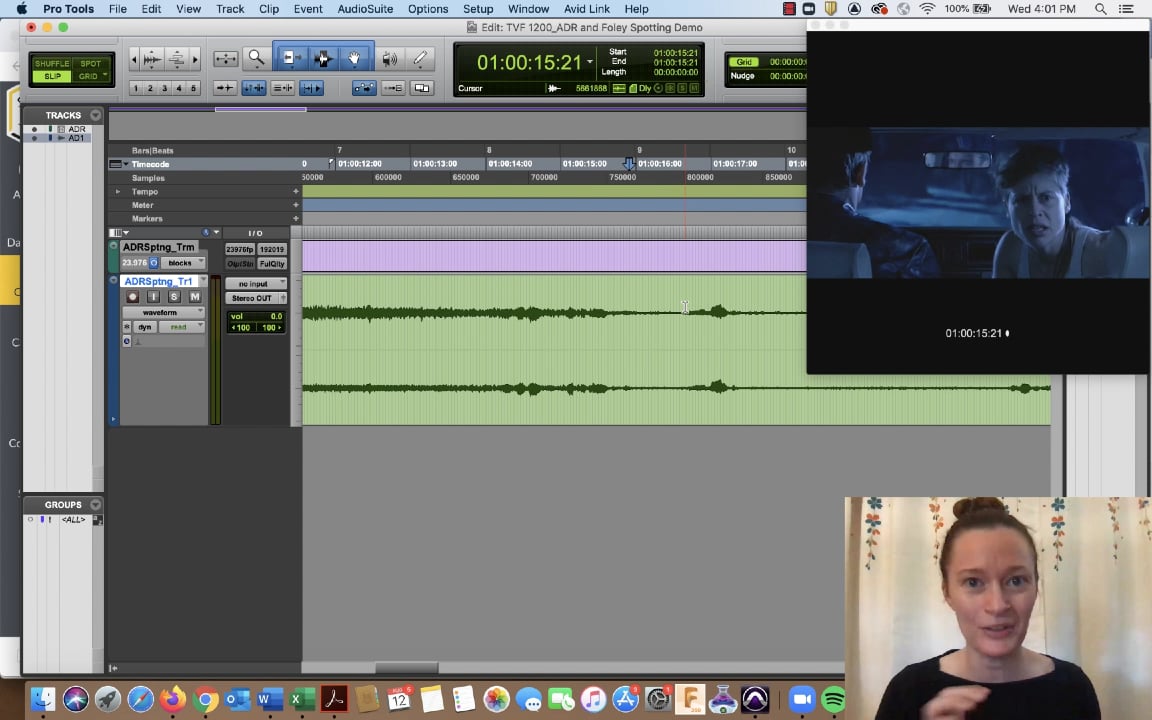Open the waveform track view selector
Screen dimensions: 1152x720
164,312
